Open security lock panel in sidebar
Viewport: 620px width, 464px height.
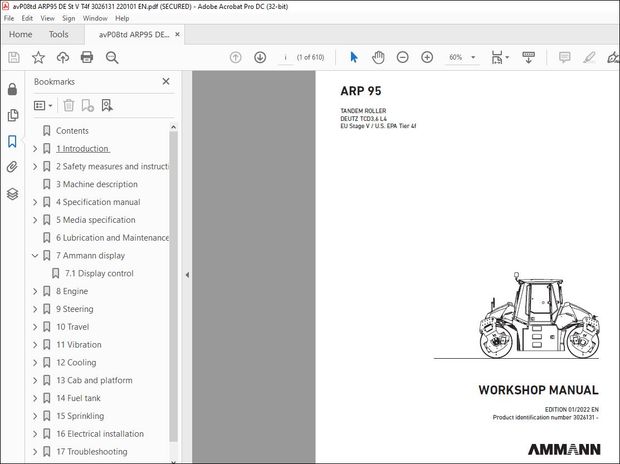pos(12,89)
